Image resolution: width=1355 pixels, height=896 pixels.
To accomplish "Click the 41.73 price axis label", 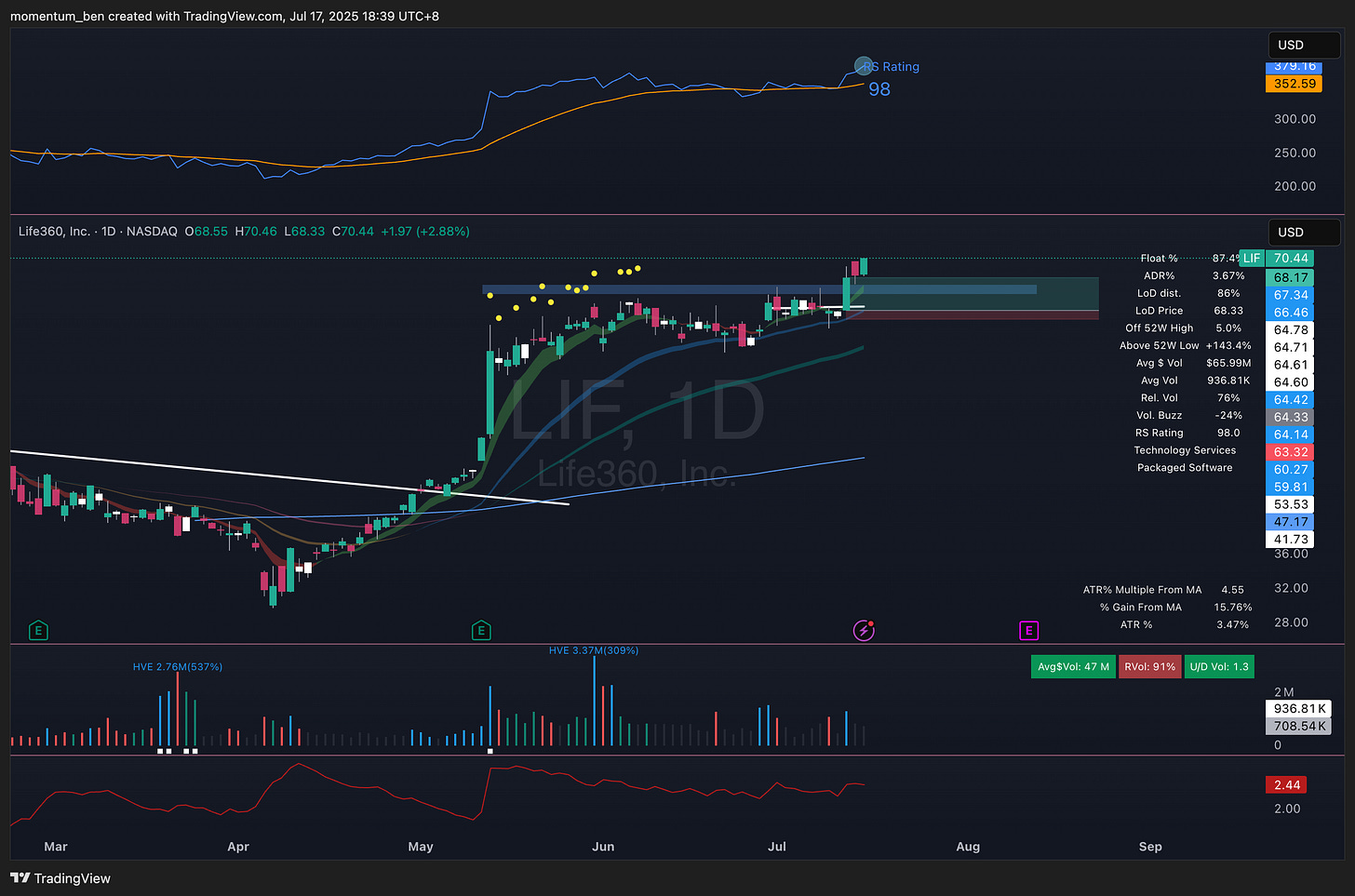I will (1291, 540).
